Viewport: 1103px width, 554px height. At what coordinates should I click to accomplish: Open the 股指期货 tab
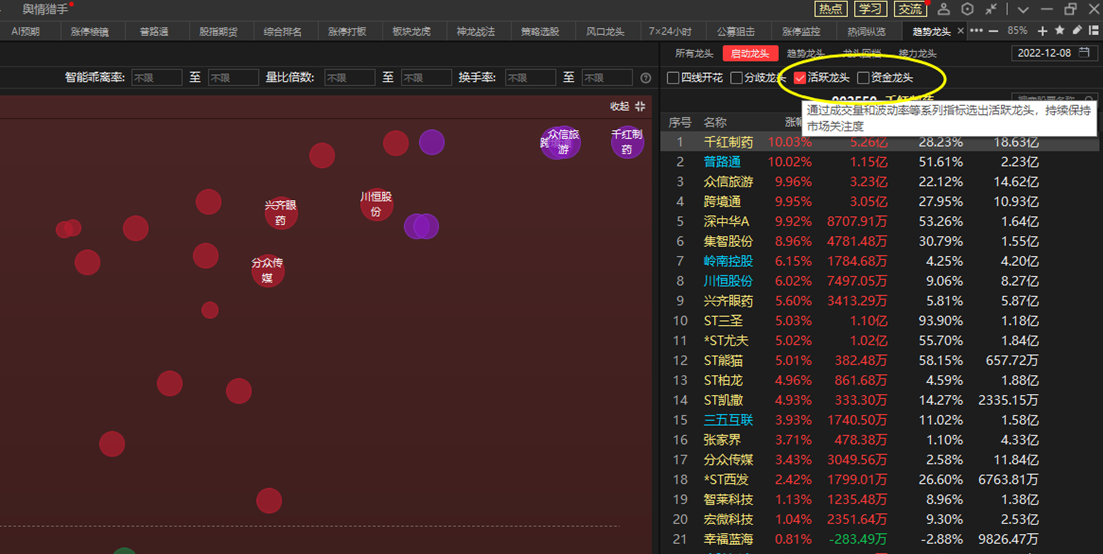[x=218, y=32]
